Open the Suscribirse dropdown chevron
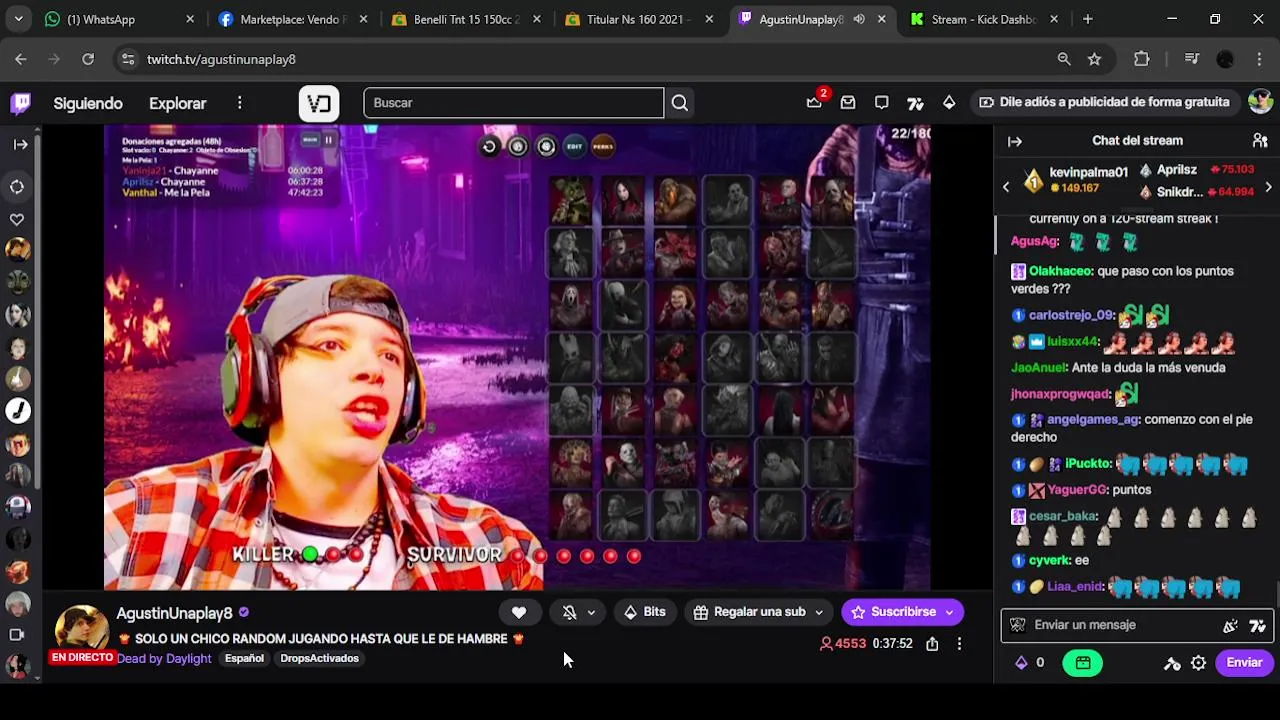Image resolution: width=1280 pixels, height=720 pixels. coord(950,612)
